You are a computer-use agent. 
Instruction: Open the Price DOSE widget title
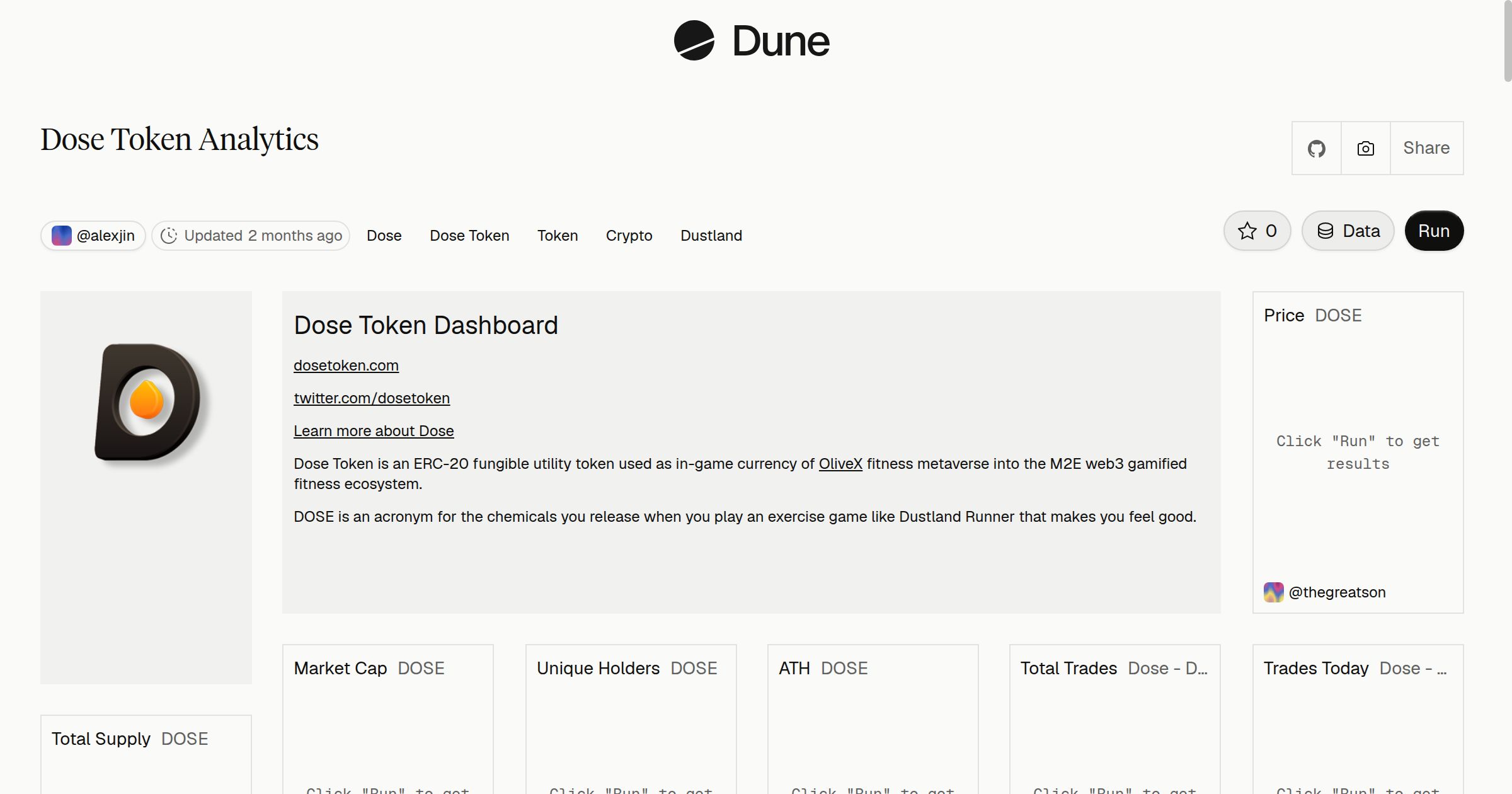[x=1313, y=315]
